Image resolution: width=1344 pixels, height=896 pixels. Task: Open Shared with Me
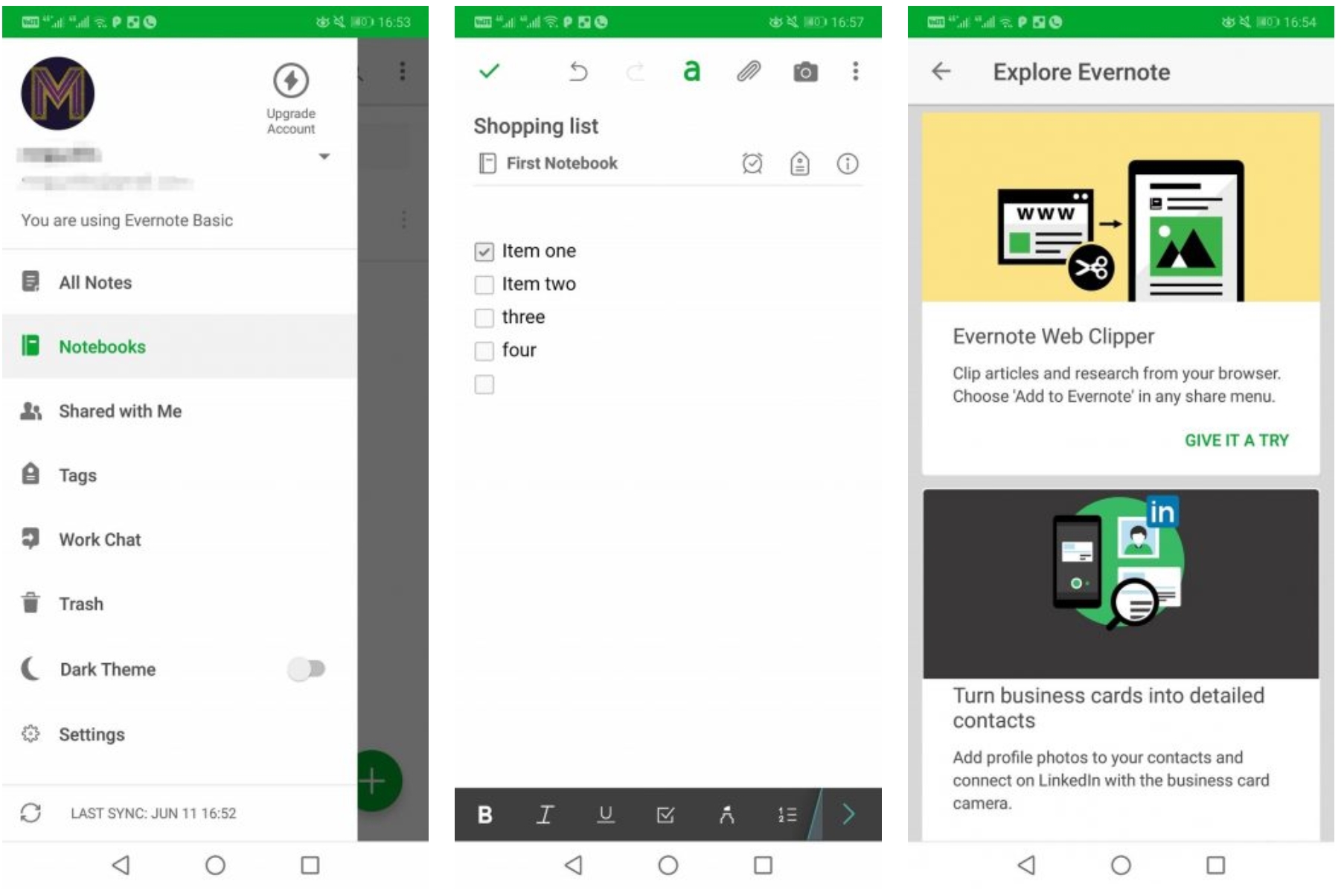(x=179, y=411)
